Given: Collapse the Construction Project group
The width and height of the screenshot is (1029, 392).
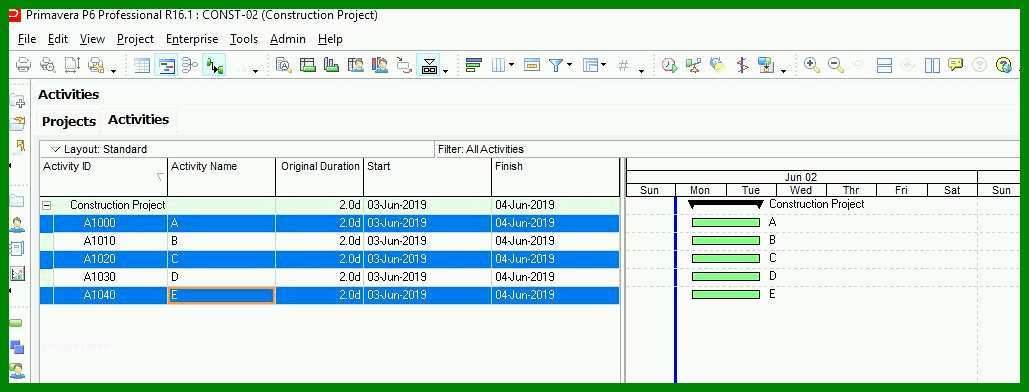Looking at the screenshot, I should (47, 206).
